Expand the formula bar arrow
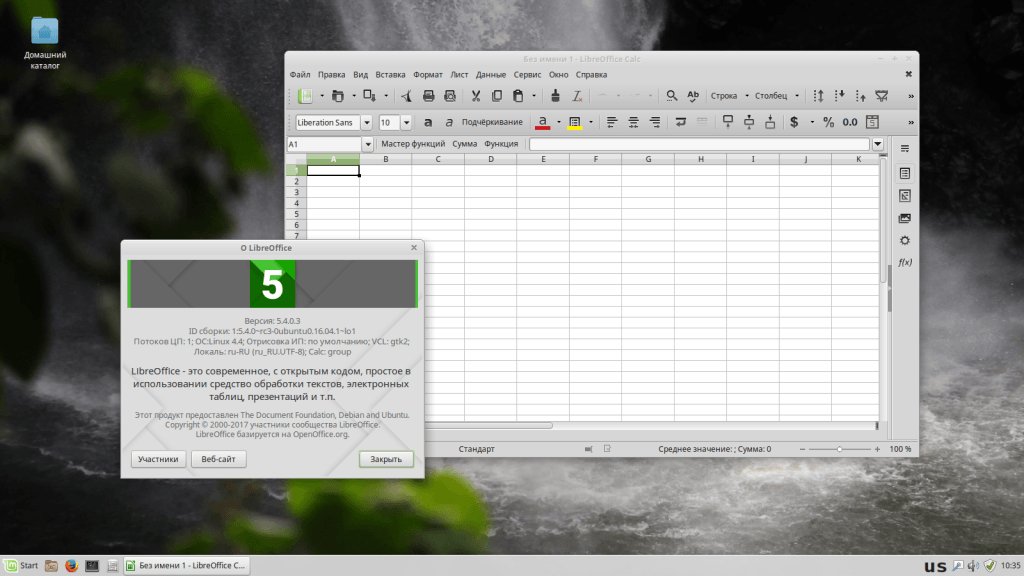1024x576 pixels. click(x=878, y=144)
